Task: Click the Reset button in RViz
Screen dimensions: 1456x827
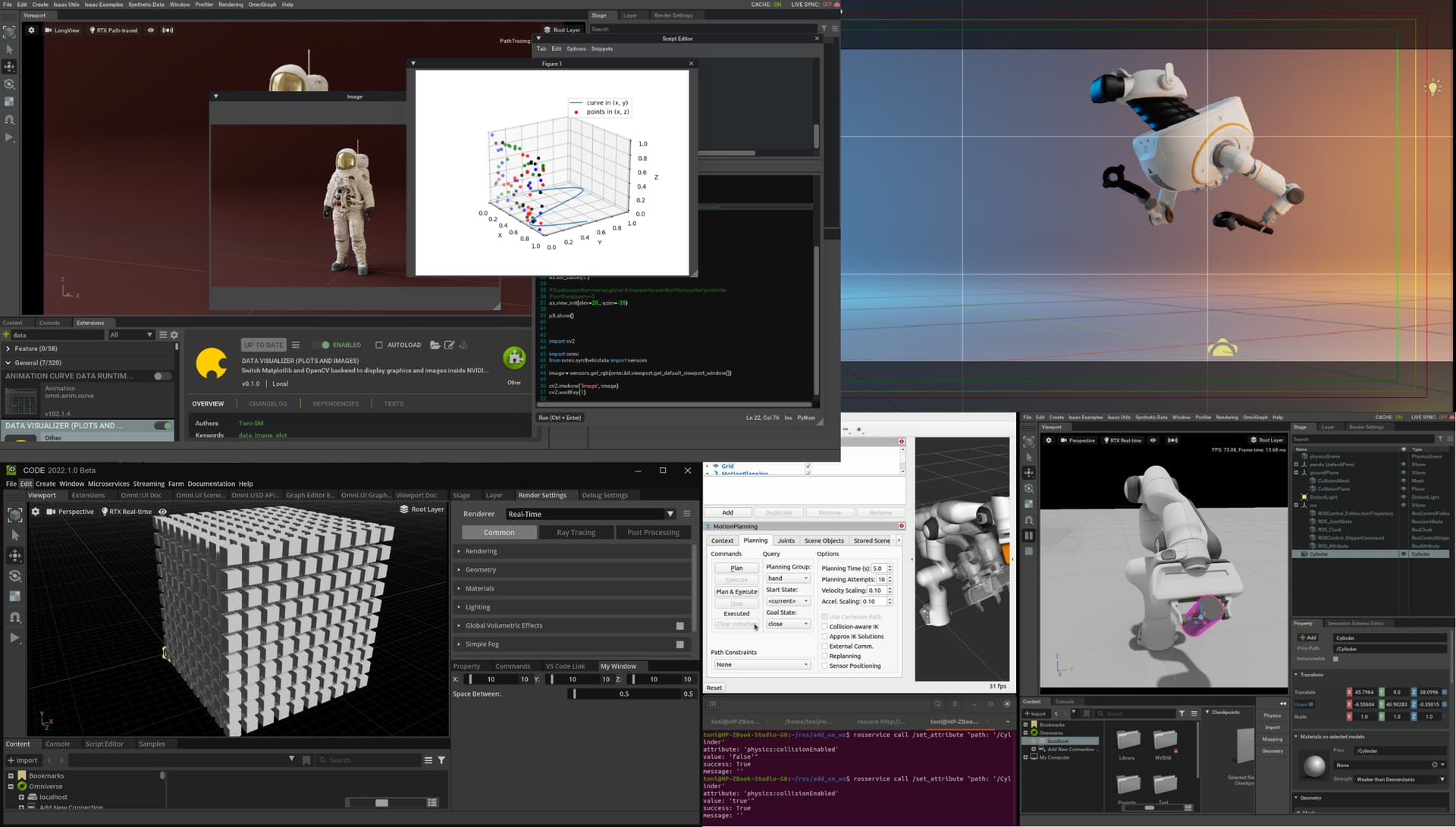Action: (714, 688)
